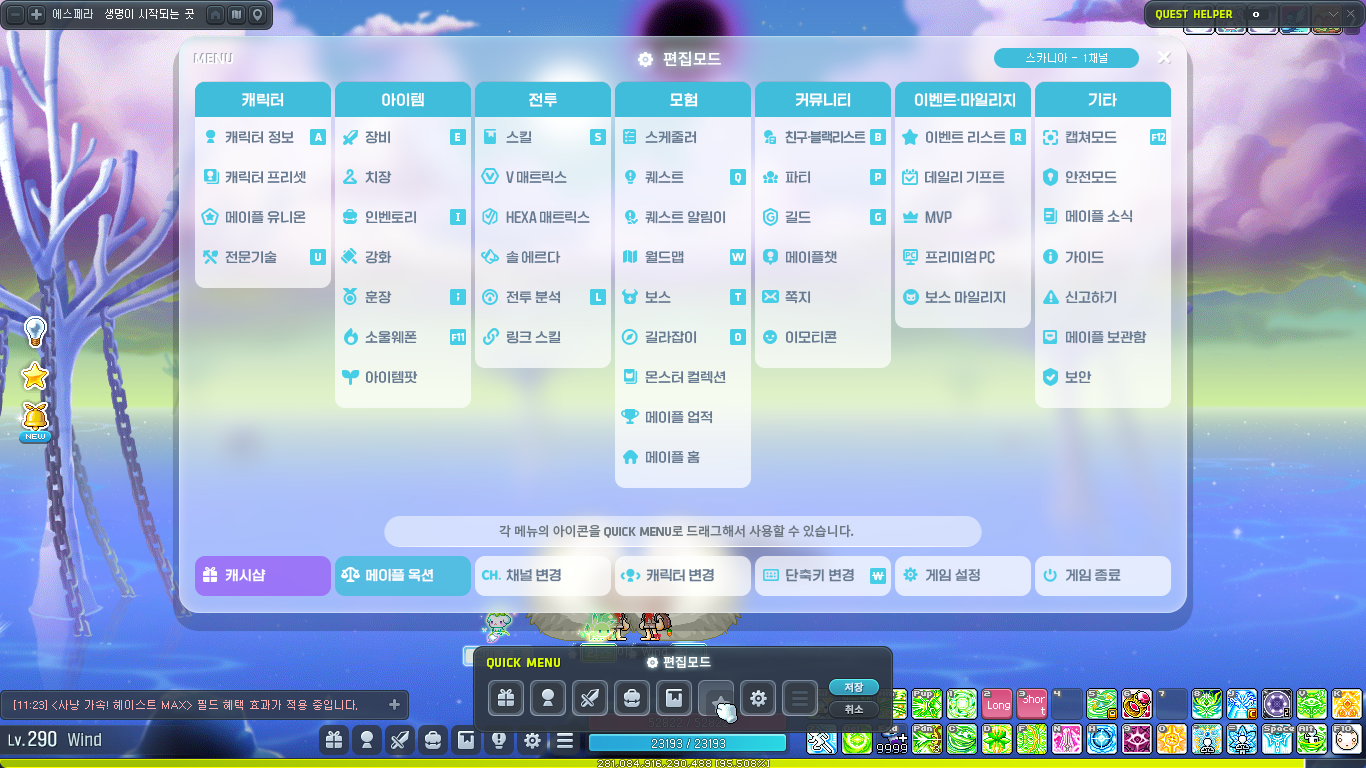Screen dimensions: 1366x768
Task: Click the lightbulb notifier icon on left edge
Action: (35, 330)
